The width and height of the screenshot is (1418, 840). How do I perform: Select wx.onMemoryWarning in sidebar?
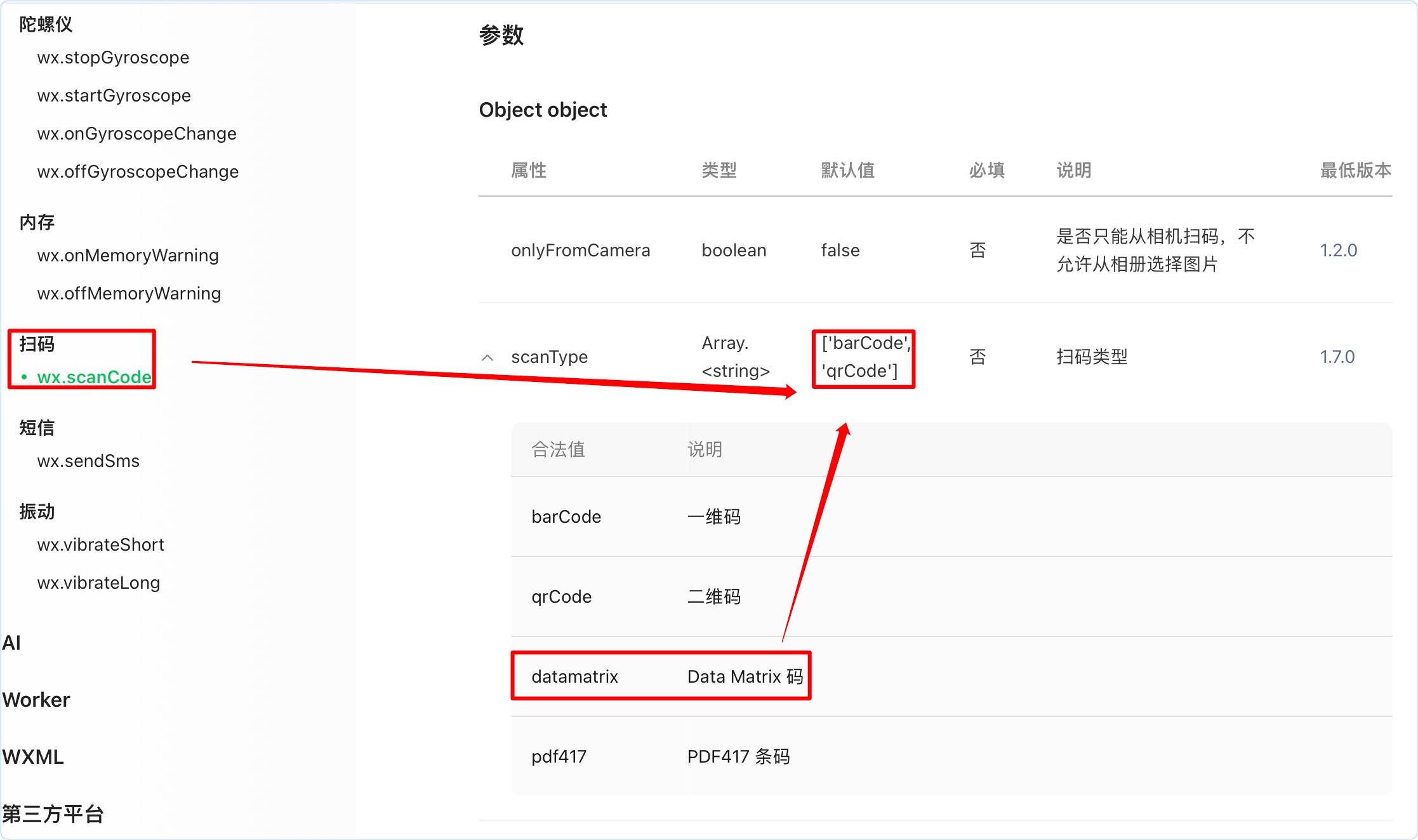click(x=128, y=256)
